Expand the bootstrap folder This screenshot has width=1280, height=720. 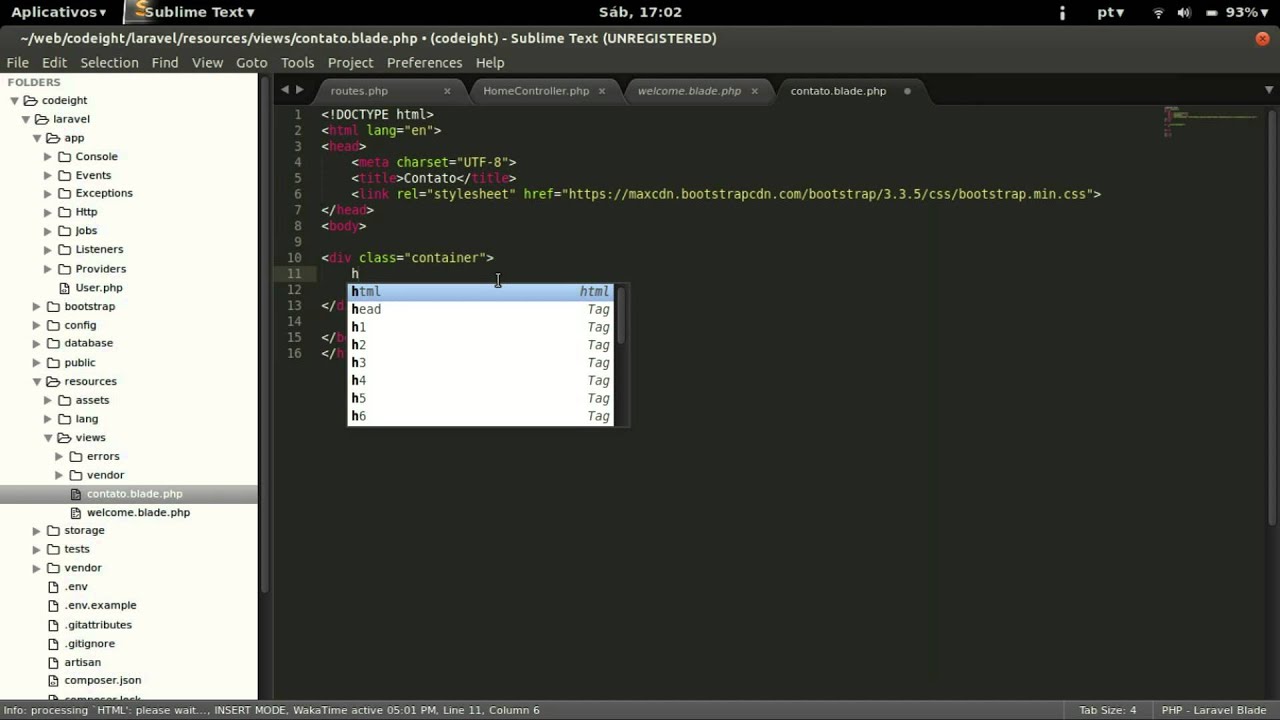point(37,306)
